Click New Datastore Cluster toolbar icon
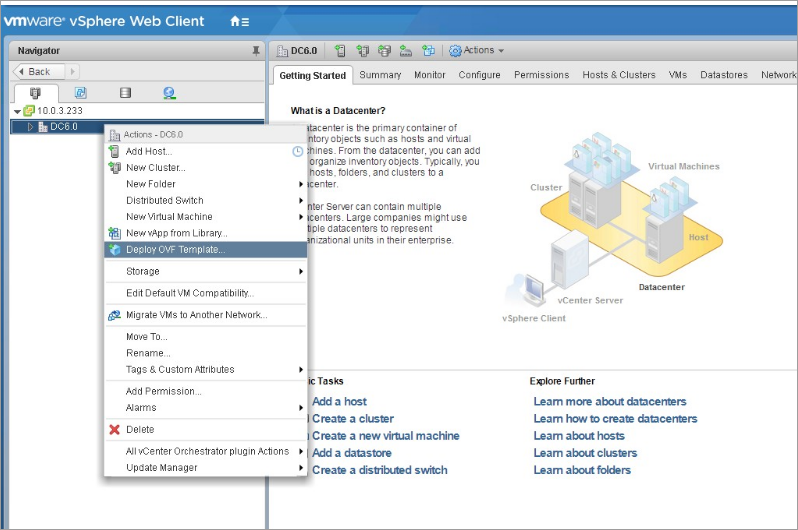Image resolution: width=798 pixels, height=530 pixels. click(x=384, y=50)
